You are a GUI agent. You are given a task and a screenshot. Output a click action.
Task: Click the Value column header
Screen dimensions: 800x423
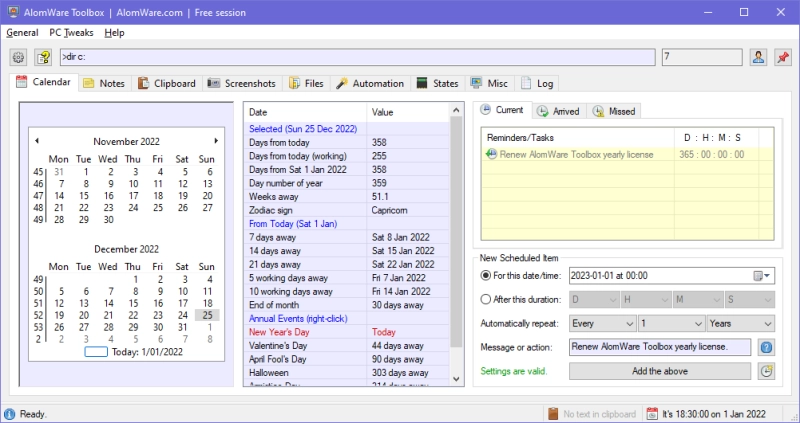408,112
